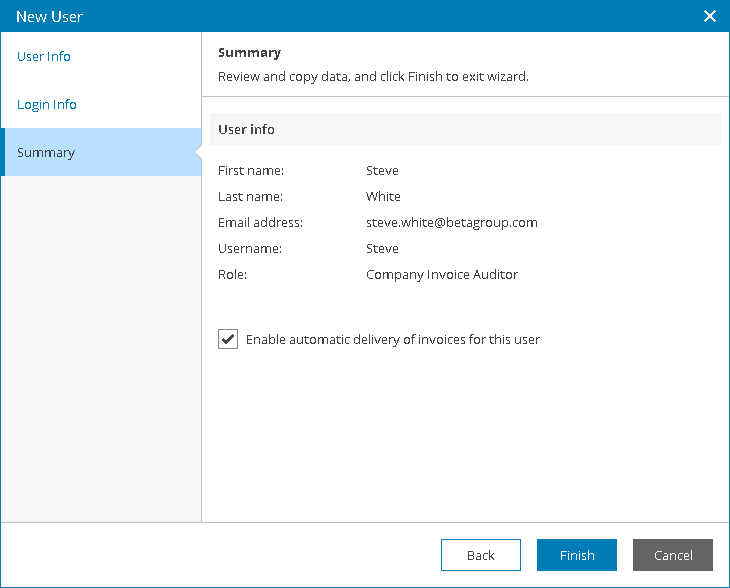
Task: Click the Username value Steve
Action: [382, 249]
